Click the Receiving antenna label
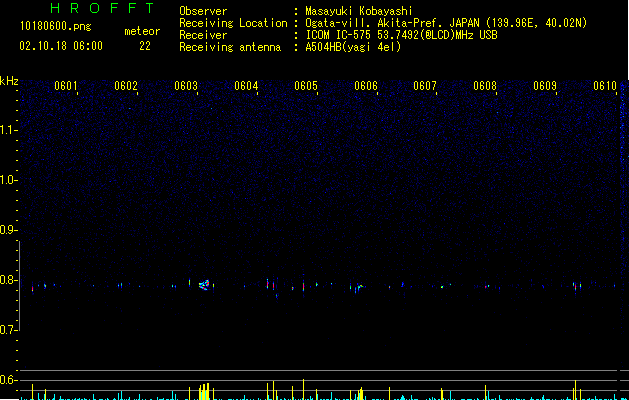 click(x=230, y=47)
